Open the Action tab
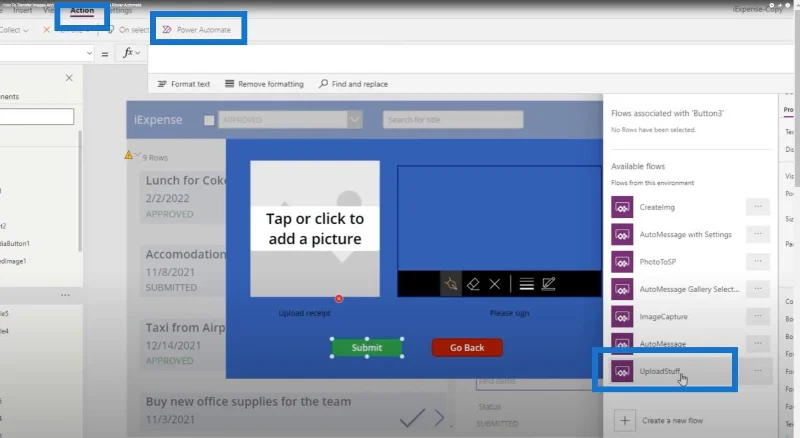 (82, 10)
